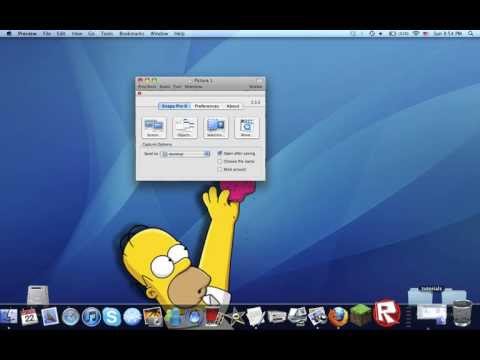Launch Firefox from the Dock
480x360 pixels.
pyautogui.click(x=338, y=316)
